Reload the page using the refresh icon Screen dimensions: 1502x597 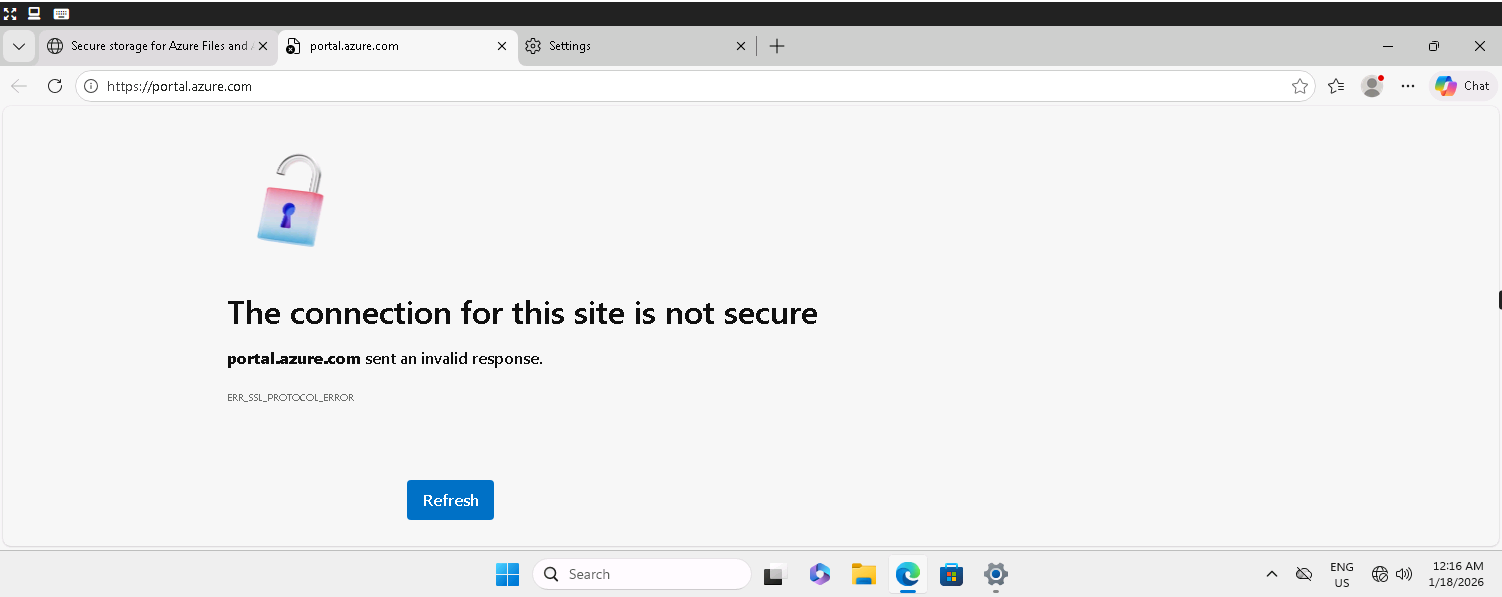(x=55, y=86)
